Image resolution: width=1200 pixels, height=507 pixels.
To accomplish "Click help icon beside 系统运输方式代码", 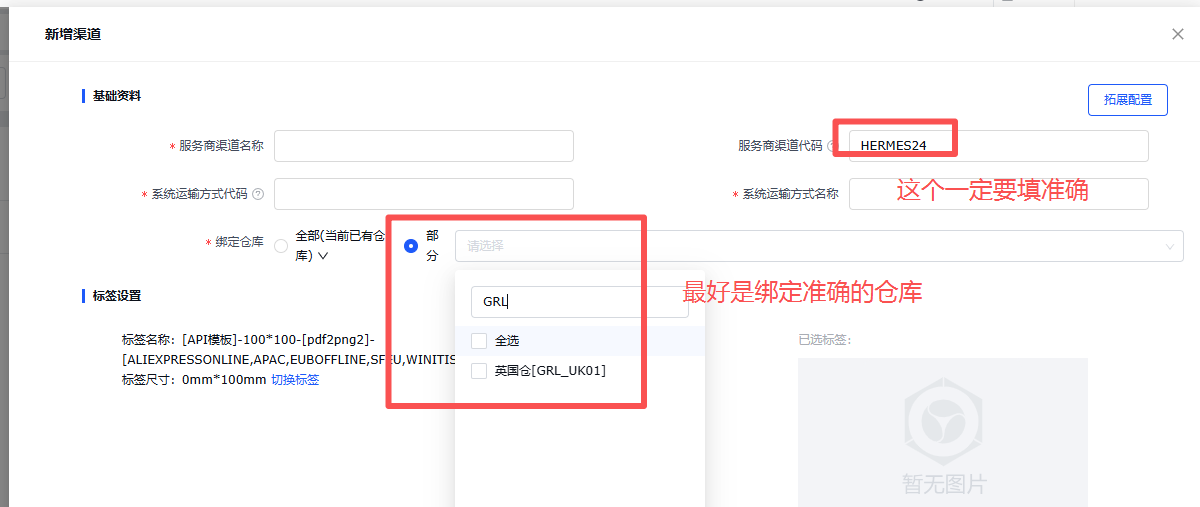I will (x=258, y=194).
